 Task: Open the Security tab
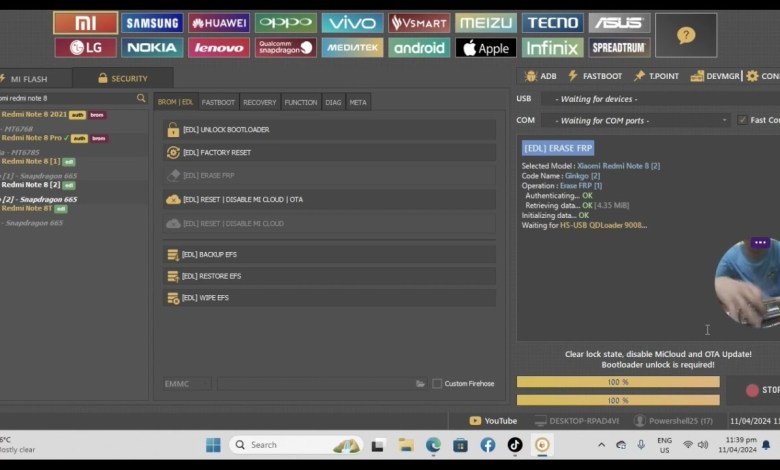click(x=123, y=78)
